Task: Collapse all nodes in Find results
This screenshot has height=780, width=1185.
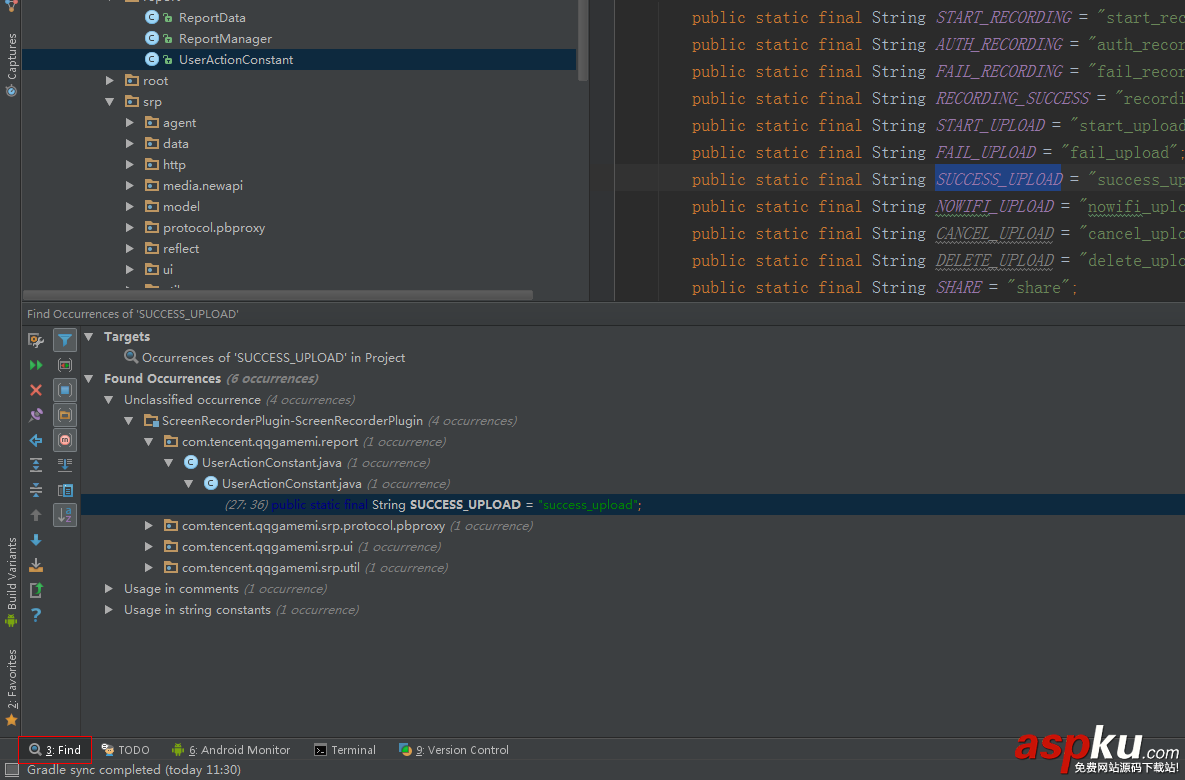Action: pos(36,490)
